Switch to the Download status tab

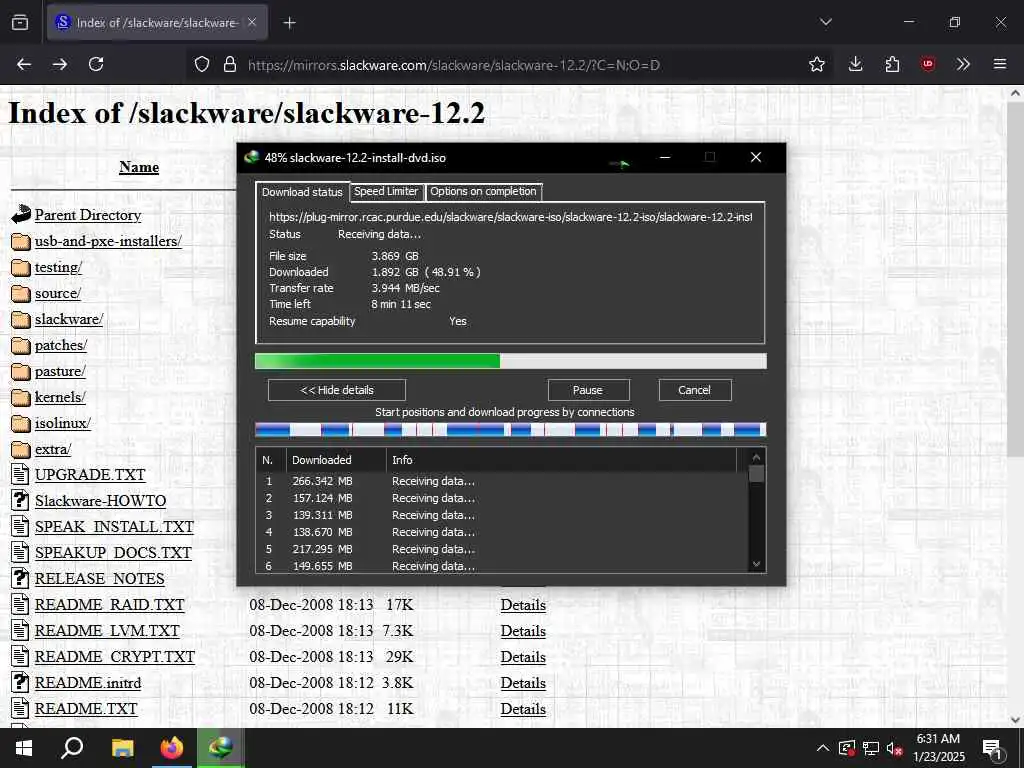point(302,192)
